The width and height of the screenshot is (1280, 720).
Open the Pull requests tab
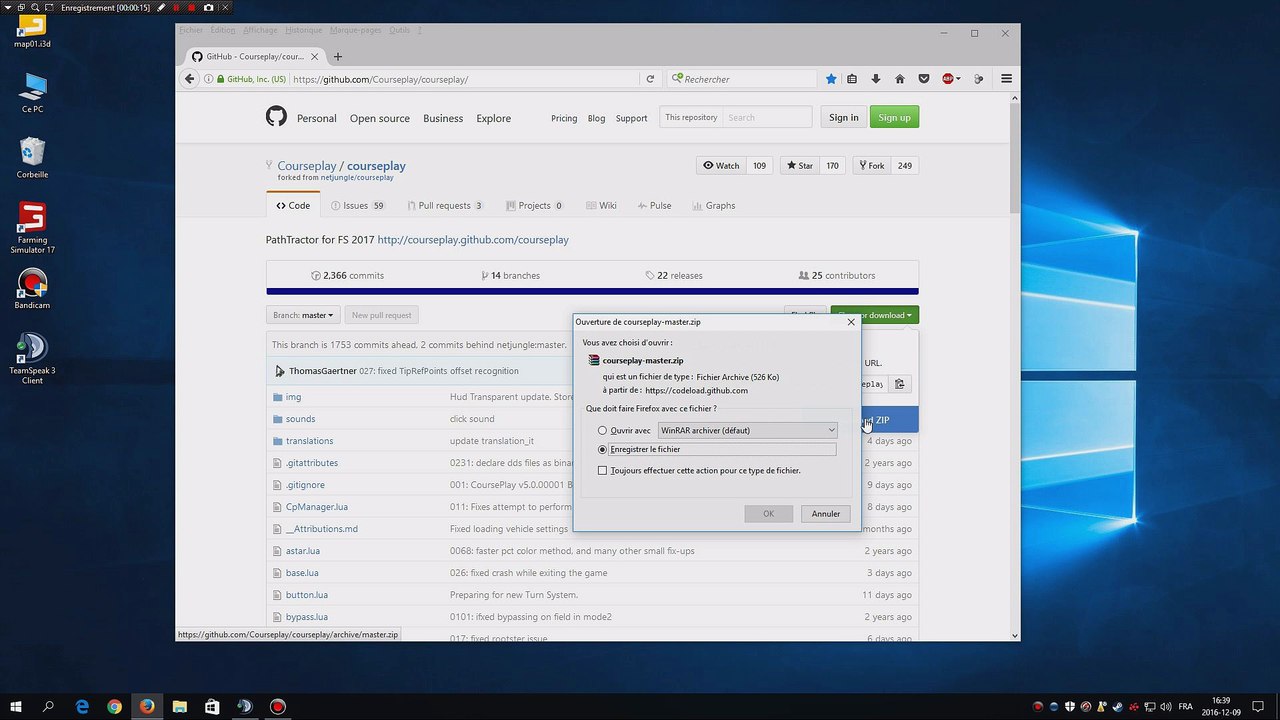444,205
